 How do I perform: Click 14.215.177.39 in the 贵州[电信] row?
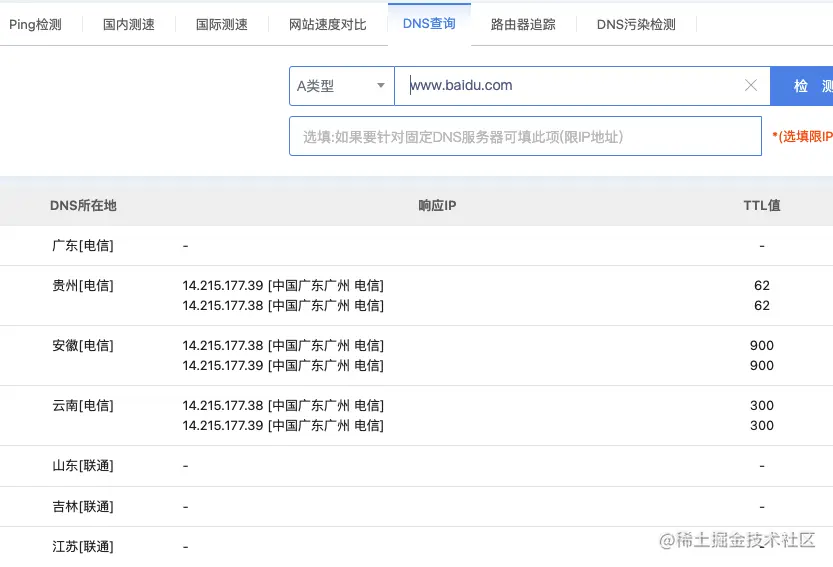coord(223,285)
